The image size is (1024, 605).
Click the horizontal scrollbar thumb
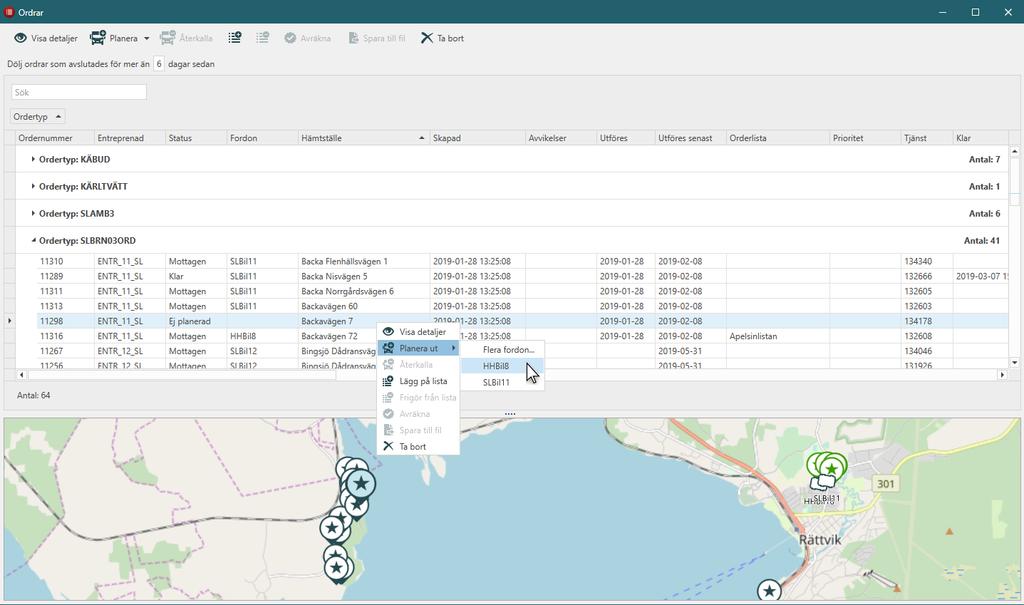point(182,374)
